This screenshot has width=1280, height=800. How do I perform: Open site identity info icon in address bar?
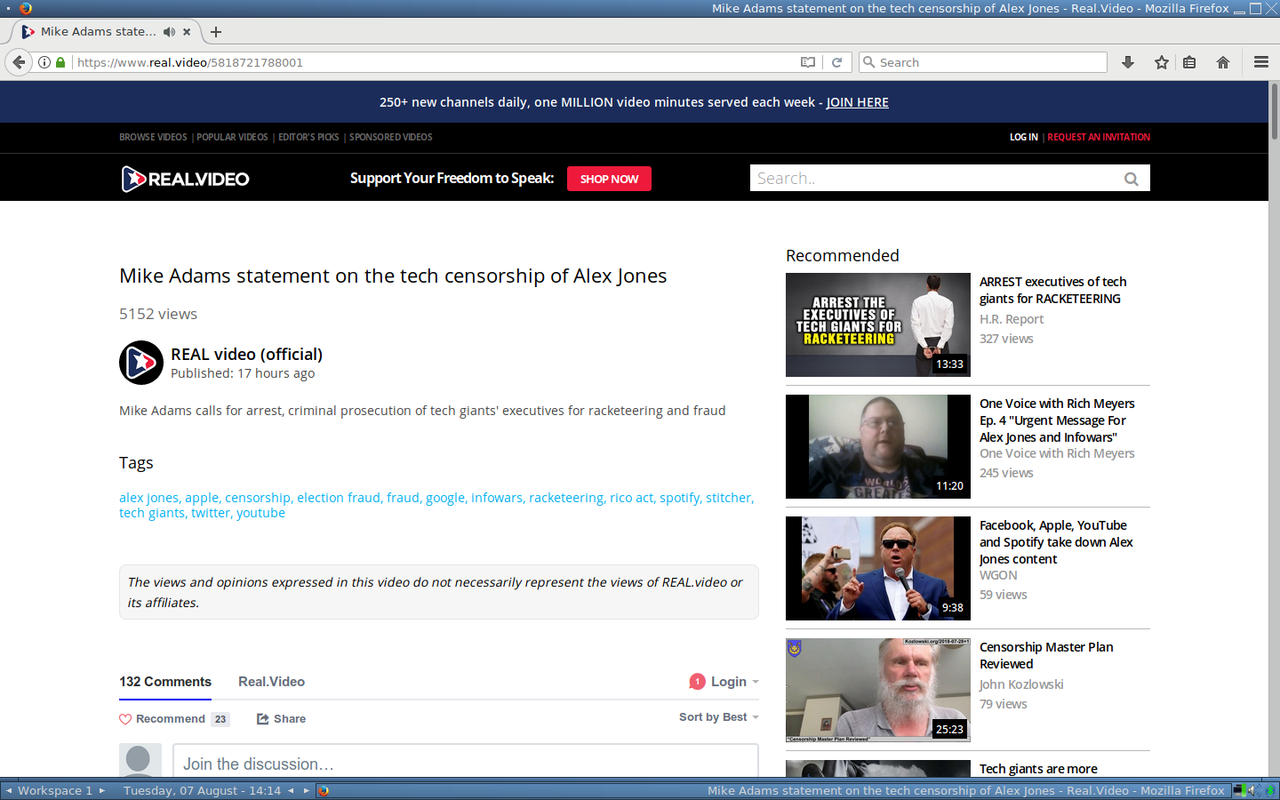pos(44,62)
